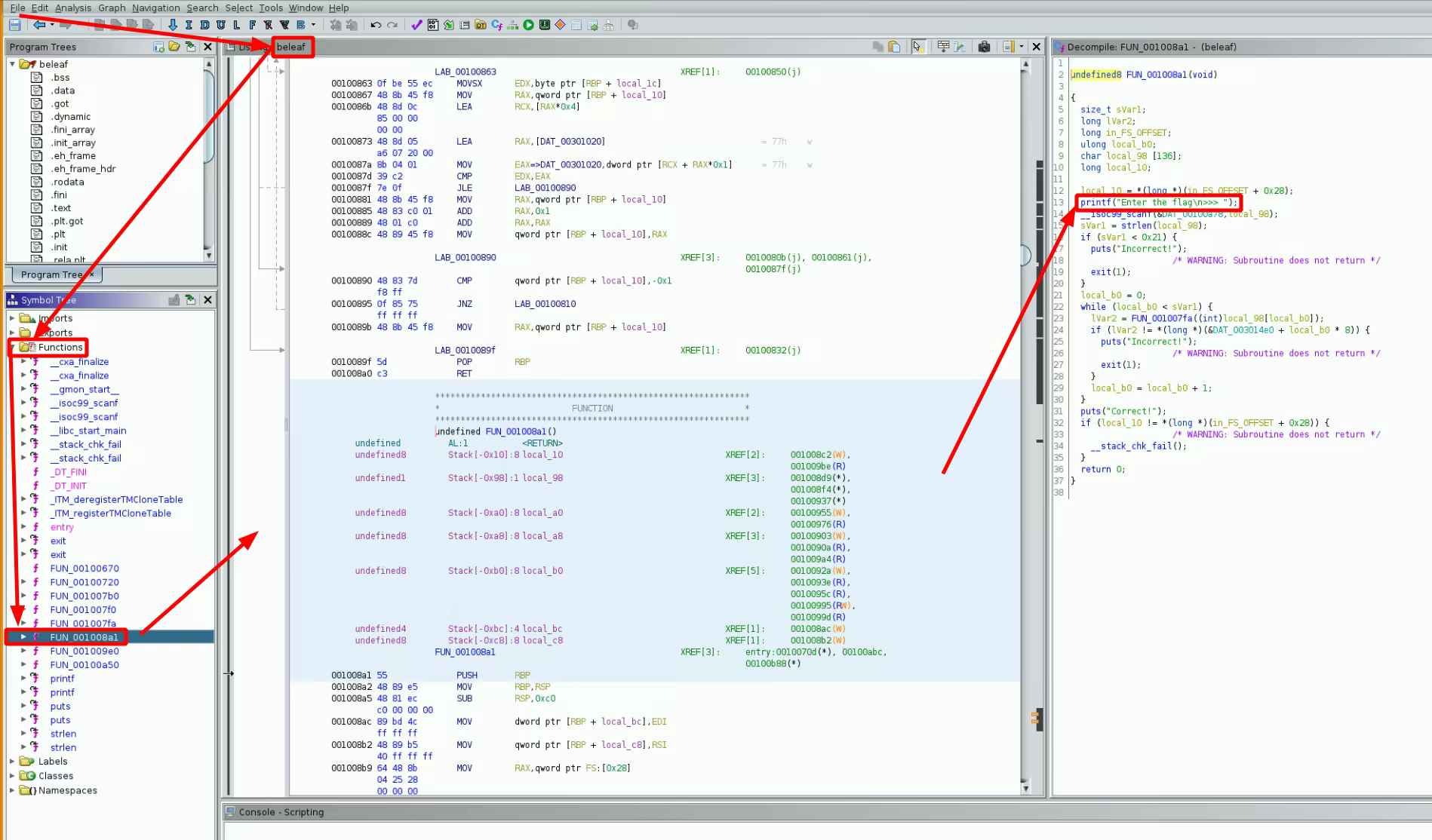Click the camera snapshot icon in Listing
Screen dimensions: 1432x840
(x=984, y=47)
